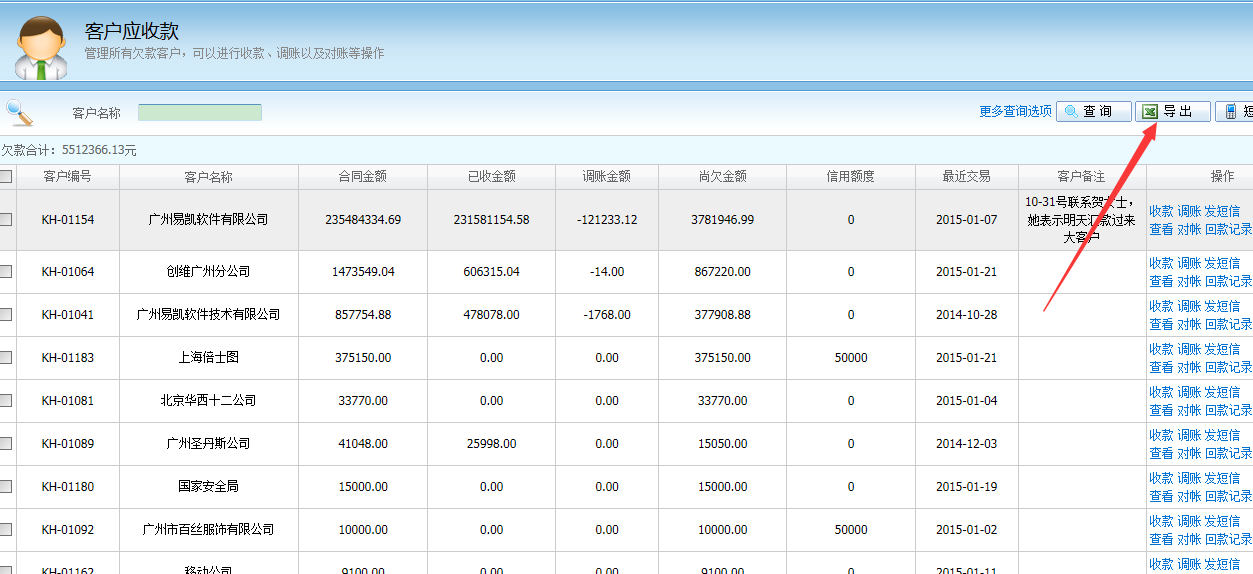Click the 合同金额 column header

362,177
